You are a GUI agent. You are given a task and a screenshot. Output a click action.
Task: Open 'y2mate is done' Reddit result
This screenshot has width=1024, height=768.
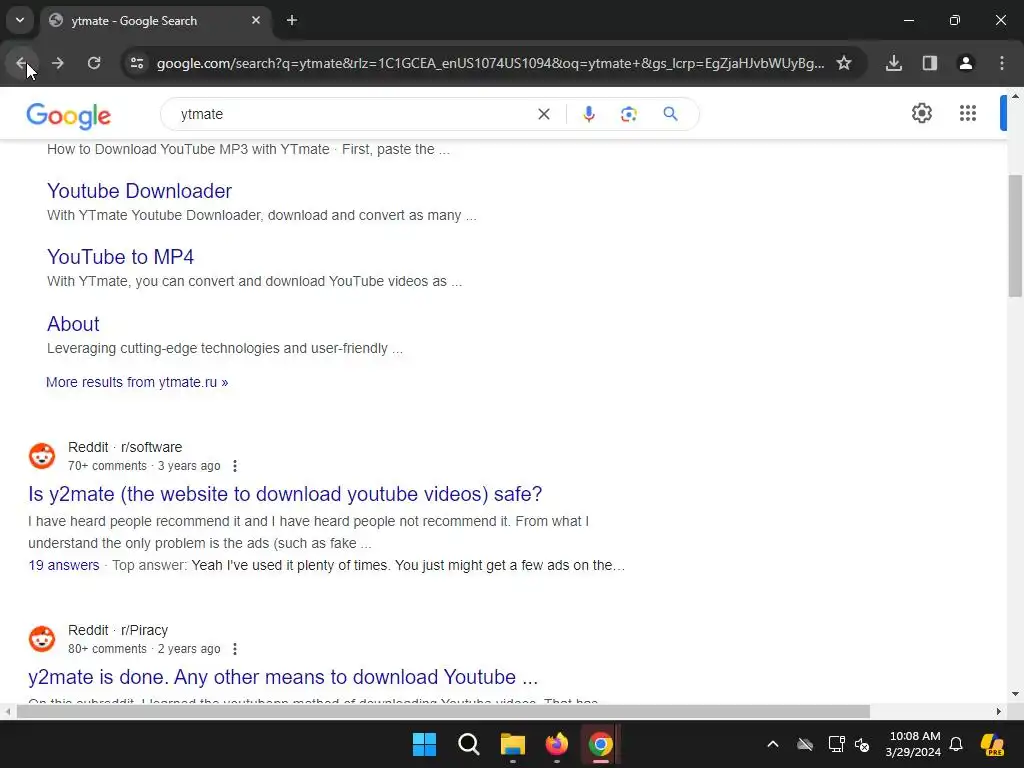click(283, 677)
